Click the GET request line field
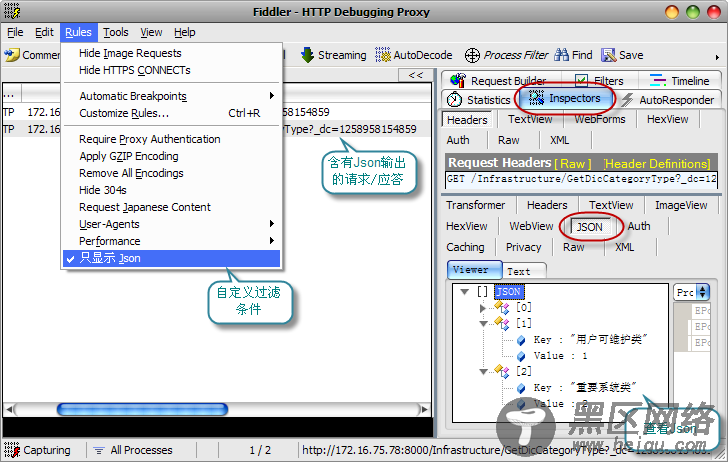 (x=581, y=179)
